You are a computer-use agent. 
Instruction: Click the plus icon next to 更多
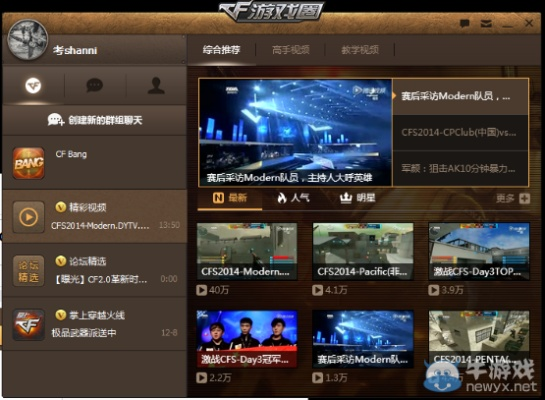pos(524,198)
